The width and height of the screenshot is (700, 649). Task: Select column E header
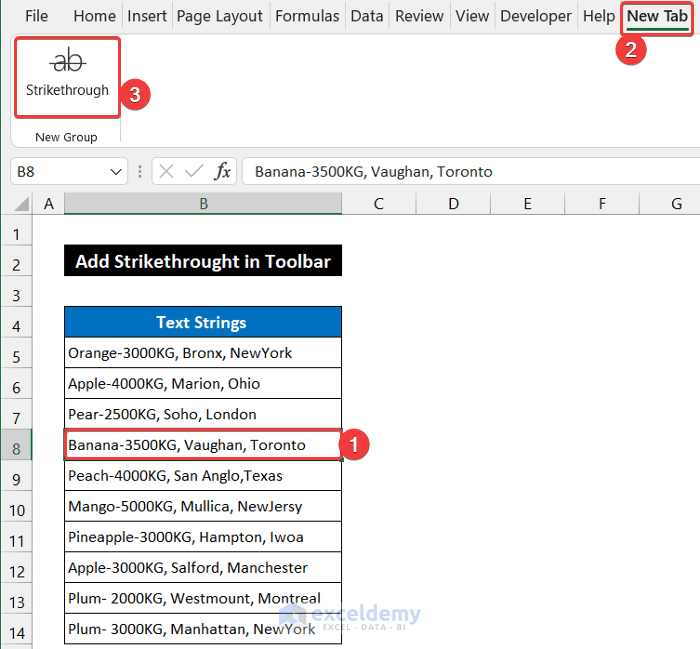pos(527,204)
